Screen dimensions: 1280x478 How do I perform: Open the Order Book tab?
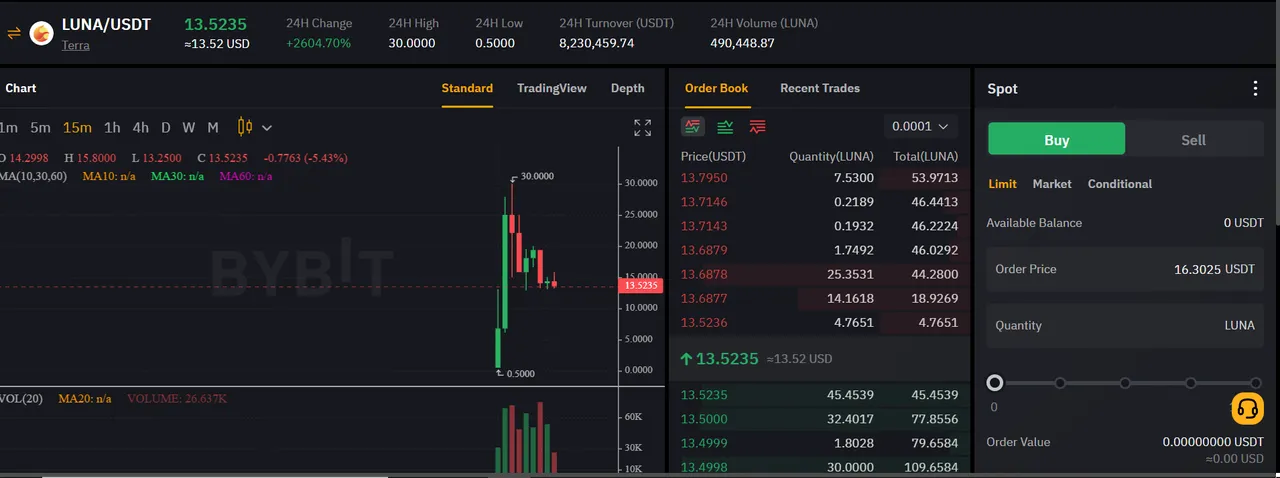[x=716, y=88]
